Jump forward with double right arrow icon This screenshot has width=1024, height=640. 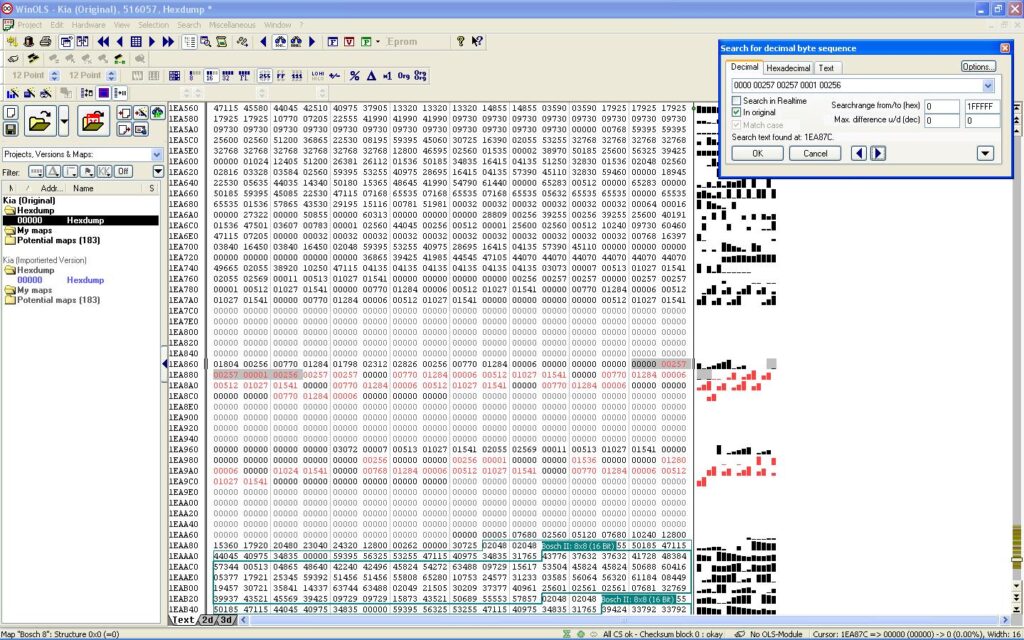point(168,41)
